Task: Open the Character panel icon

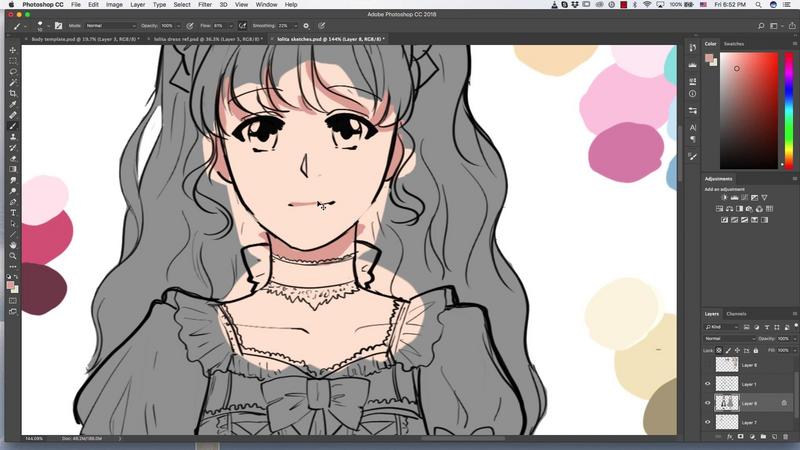Action: [692, 128]
